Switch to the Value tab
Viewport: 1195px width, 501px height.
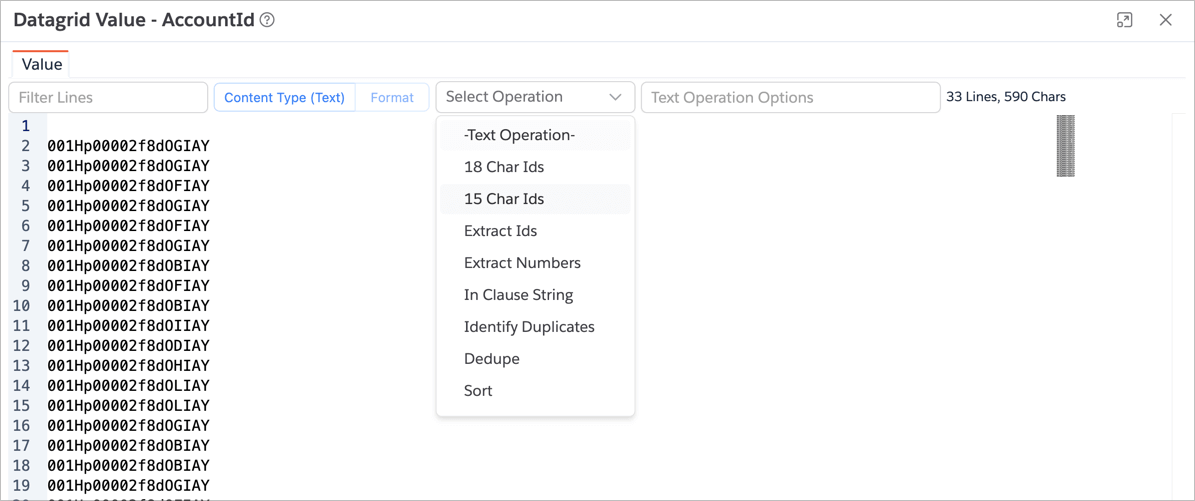tap(42, 64)
